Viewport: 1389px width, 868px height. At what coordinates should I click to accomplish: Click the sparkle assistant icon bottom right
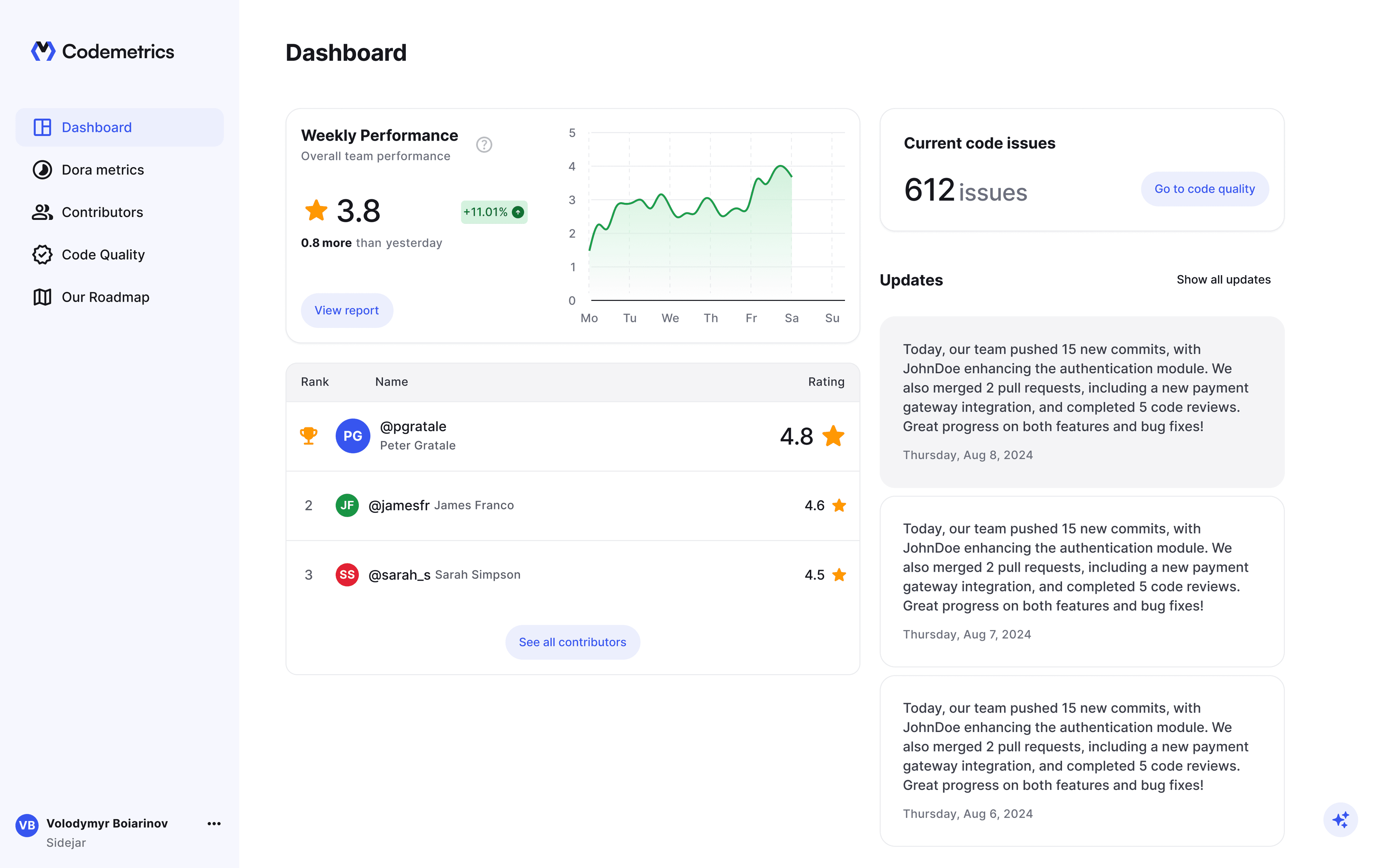point(1341,820)
